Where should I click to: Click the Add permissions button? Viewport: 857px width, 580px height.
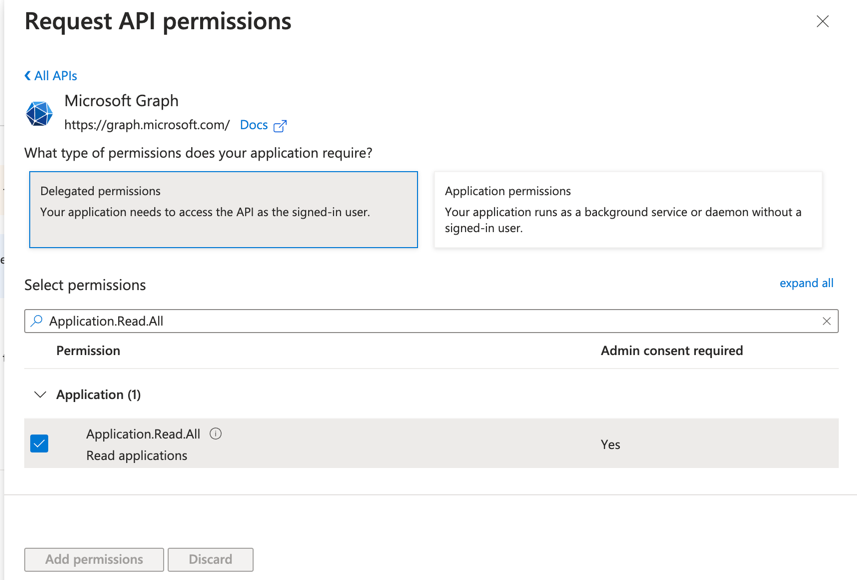[x=94, y=559]
